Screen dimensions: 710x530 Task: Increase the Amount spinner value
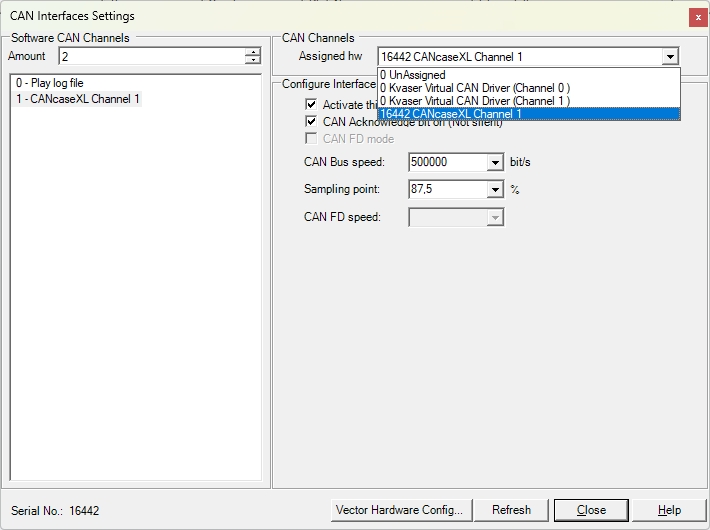click(253, 52)
